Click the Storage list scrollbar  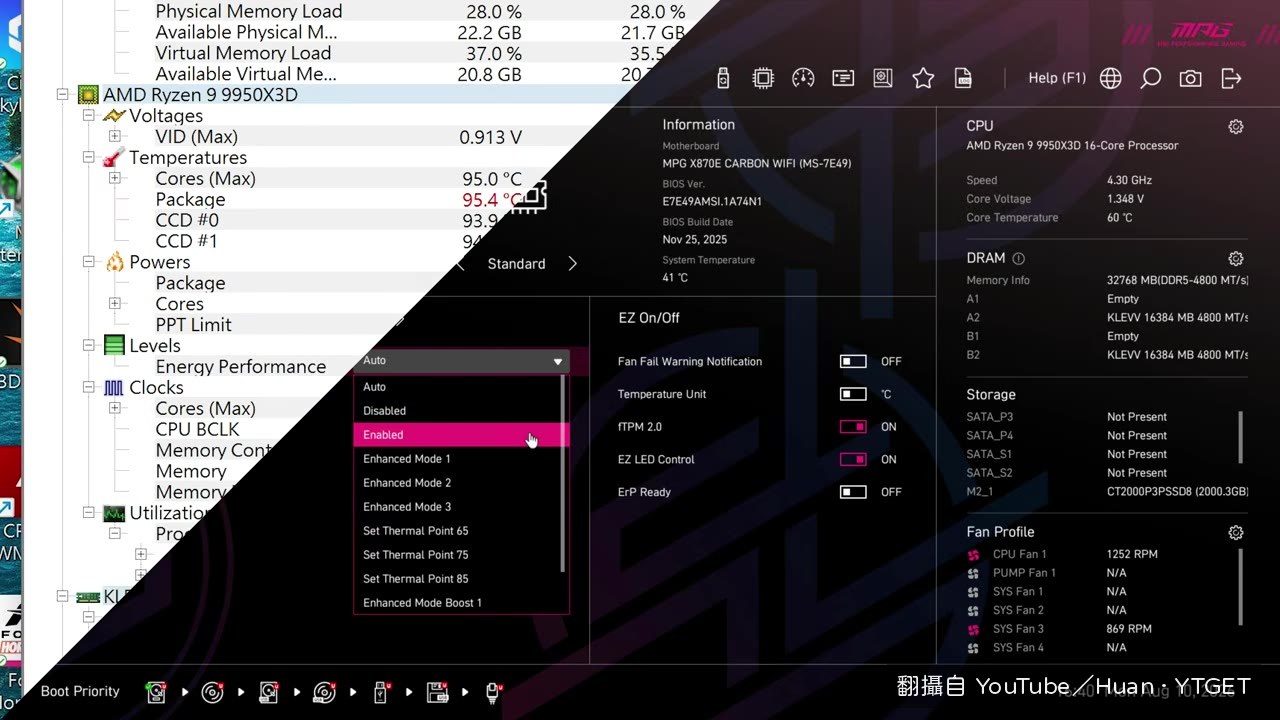pos(1241,437)
